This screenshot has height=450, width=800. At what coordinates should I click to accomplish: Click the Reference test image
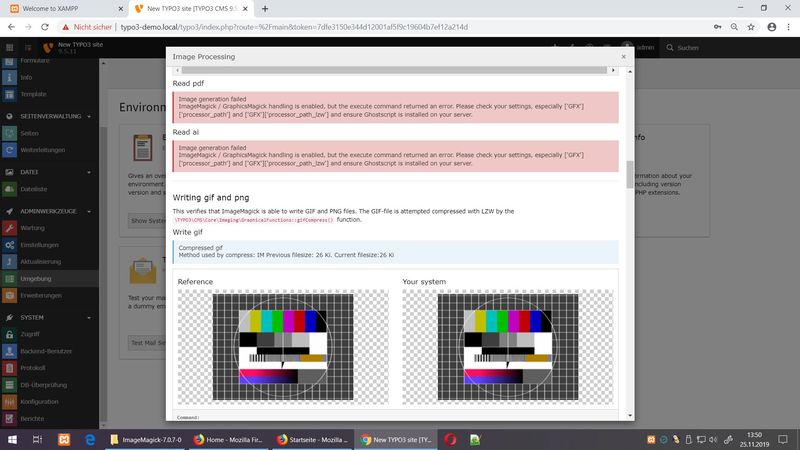click(x=283, y=347)
